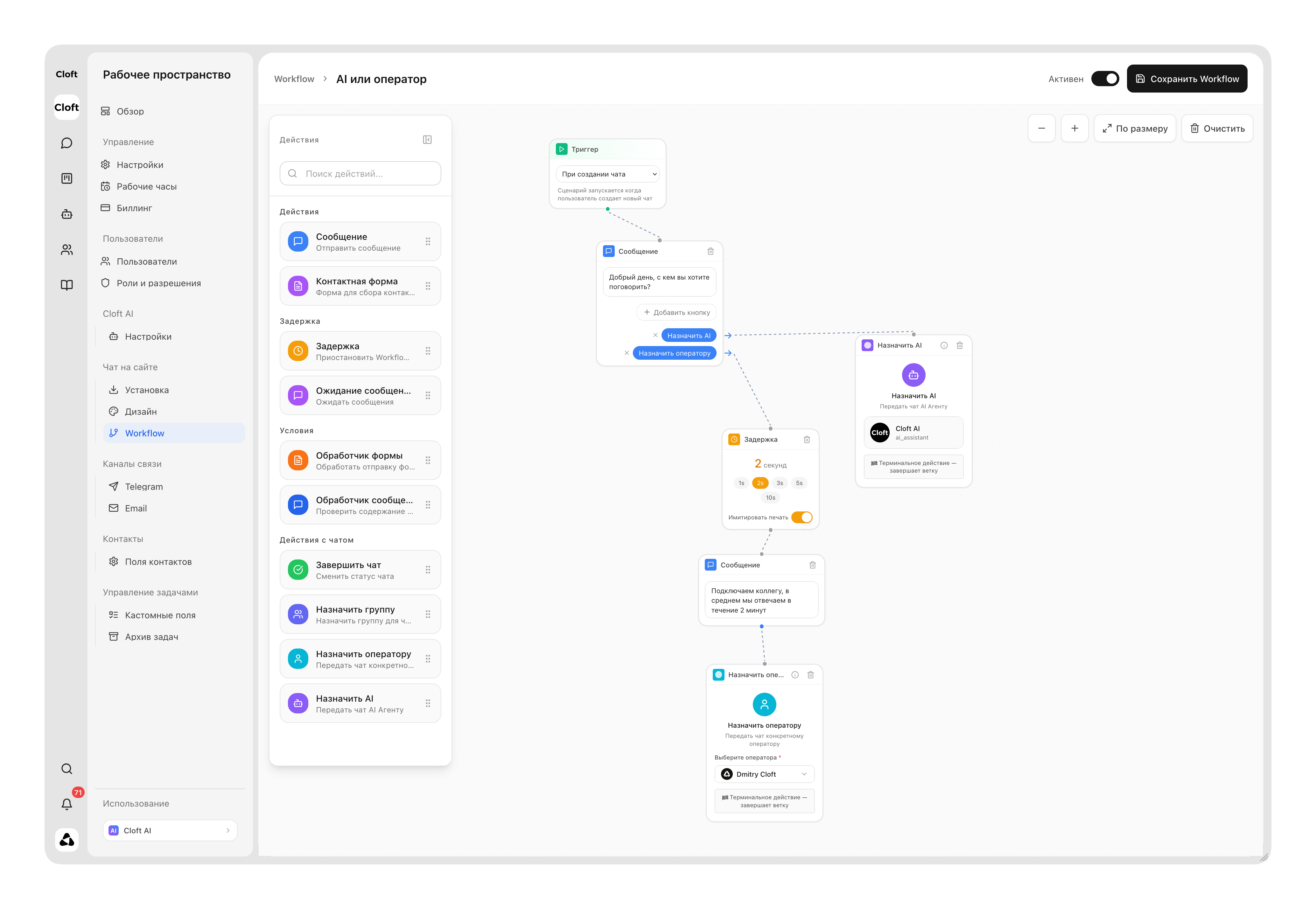
Task: Disable the Имитировать печать toggle
Action: (x=801, y=517)
